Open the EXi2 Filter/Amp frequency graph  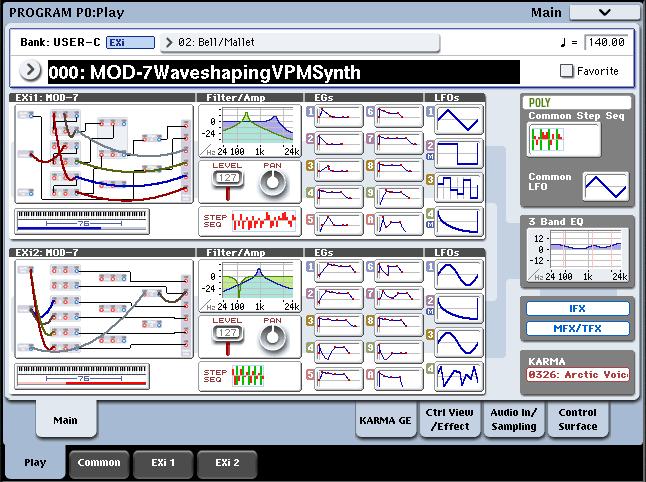pyautogui.click(x=250, y=286)
